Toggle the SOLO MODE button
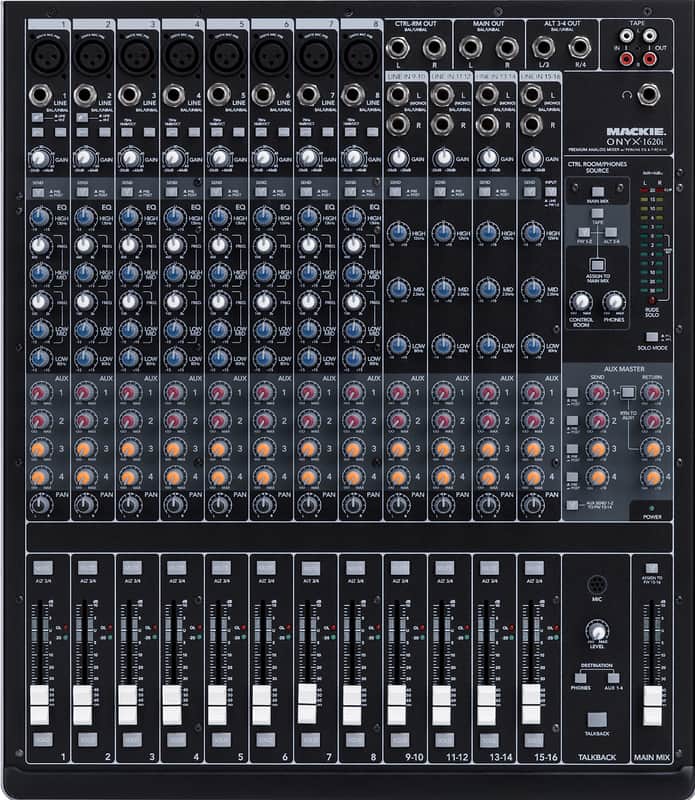The height and width of the screenshot is (800, 695). (652, 337)
